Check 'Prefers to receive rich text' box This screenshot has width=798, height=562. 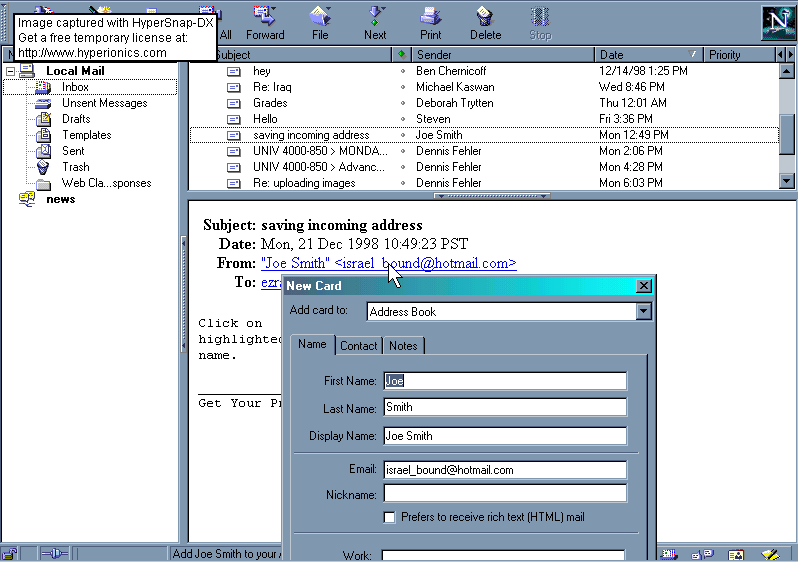coord(390,517)
